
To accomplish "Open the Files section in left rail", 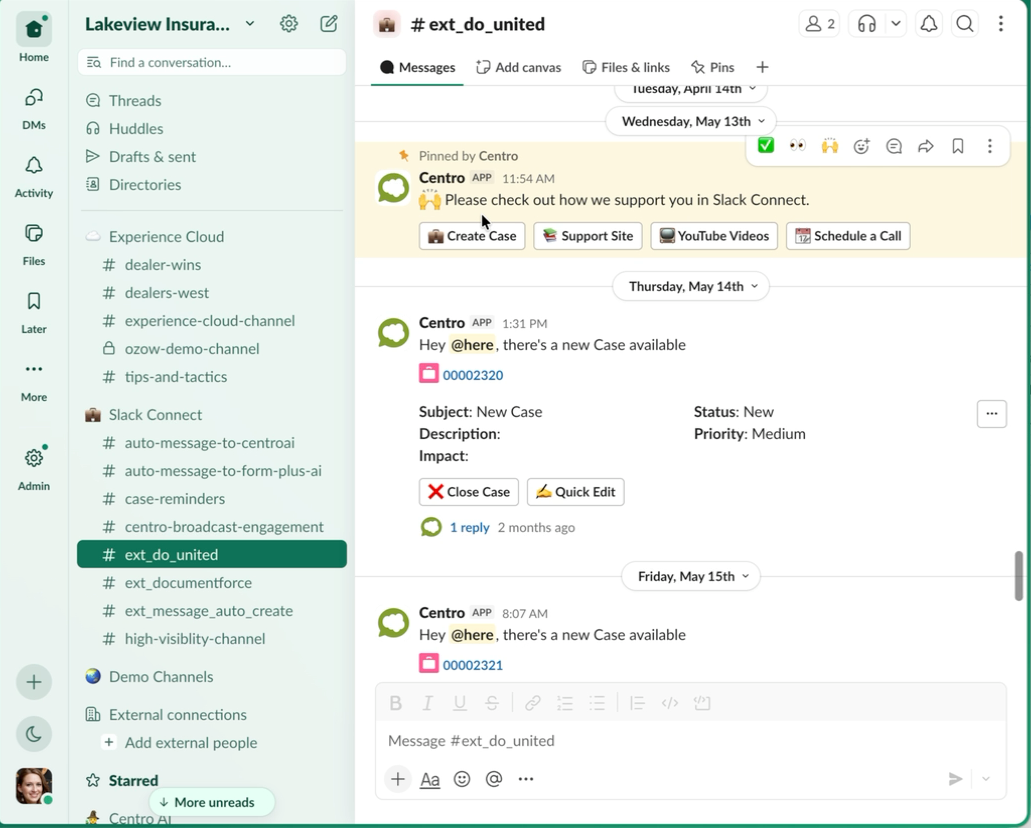I will click(34, 244).
